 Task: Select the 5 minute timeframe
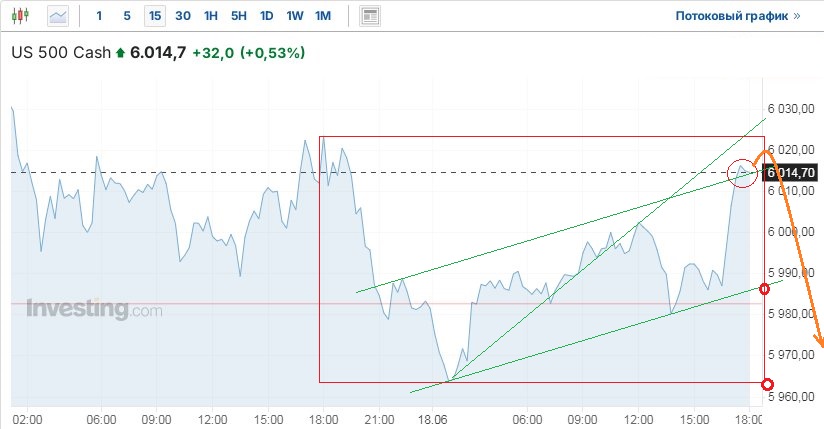(x=126, y=16)
